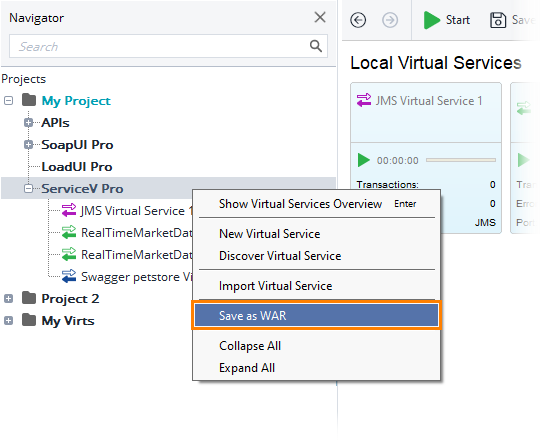541x441 pixels.
Task: Click the Transactions label on JMS card
Action: (387, 185)
